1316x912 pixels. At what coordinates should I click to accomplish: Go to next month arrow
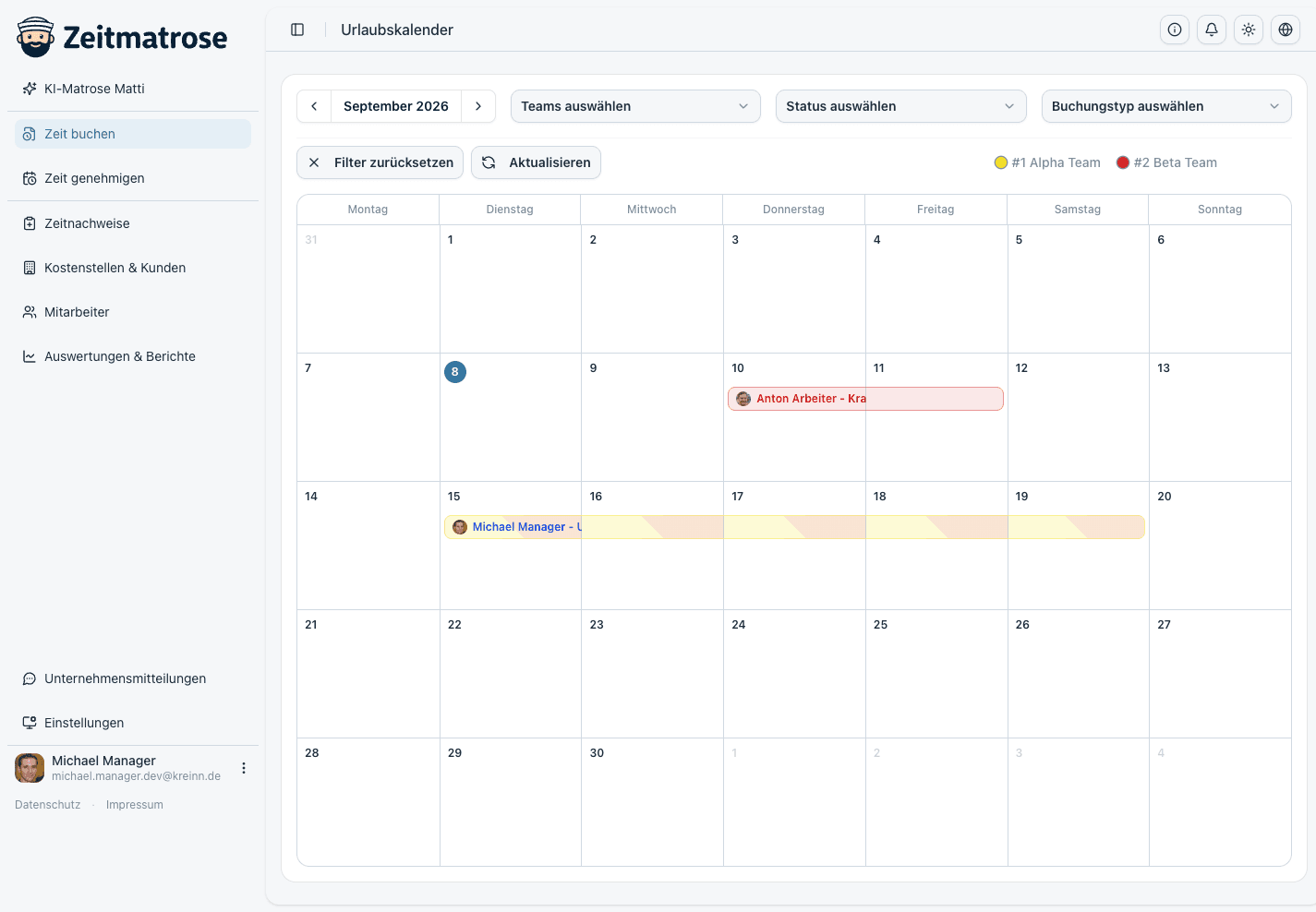click(478, 106)
